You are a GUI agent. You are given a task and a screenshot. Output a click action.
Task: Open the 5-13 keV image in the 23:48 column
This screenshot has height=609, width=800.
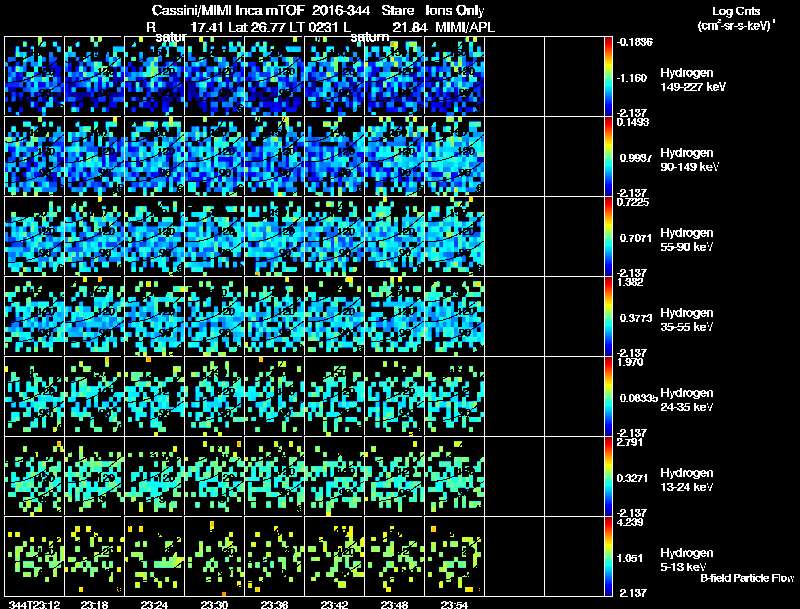[x=394, y=556]
